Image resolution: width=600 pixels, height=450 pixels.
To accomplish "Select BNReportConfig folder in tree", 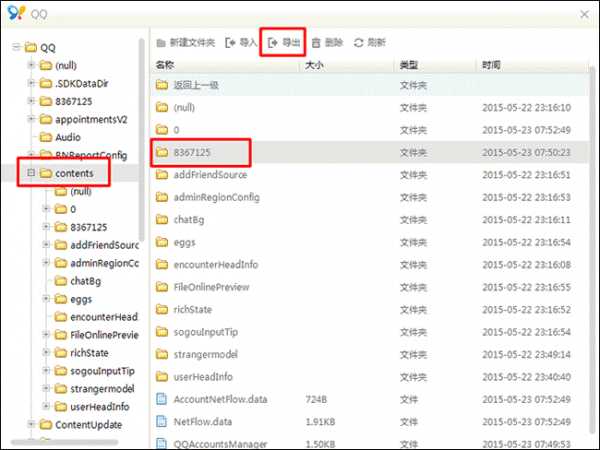I will [91, 155].
